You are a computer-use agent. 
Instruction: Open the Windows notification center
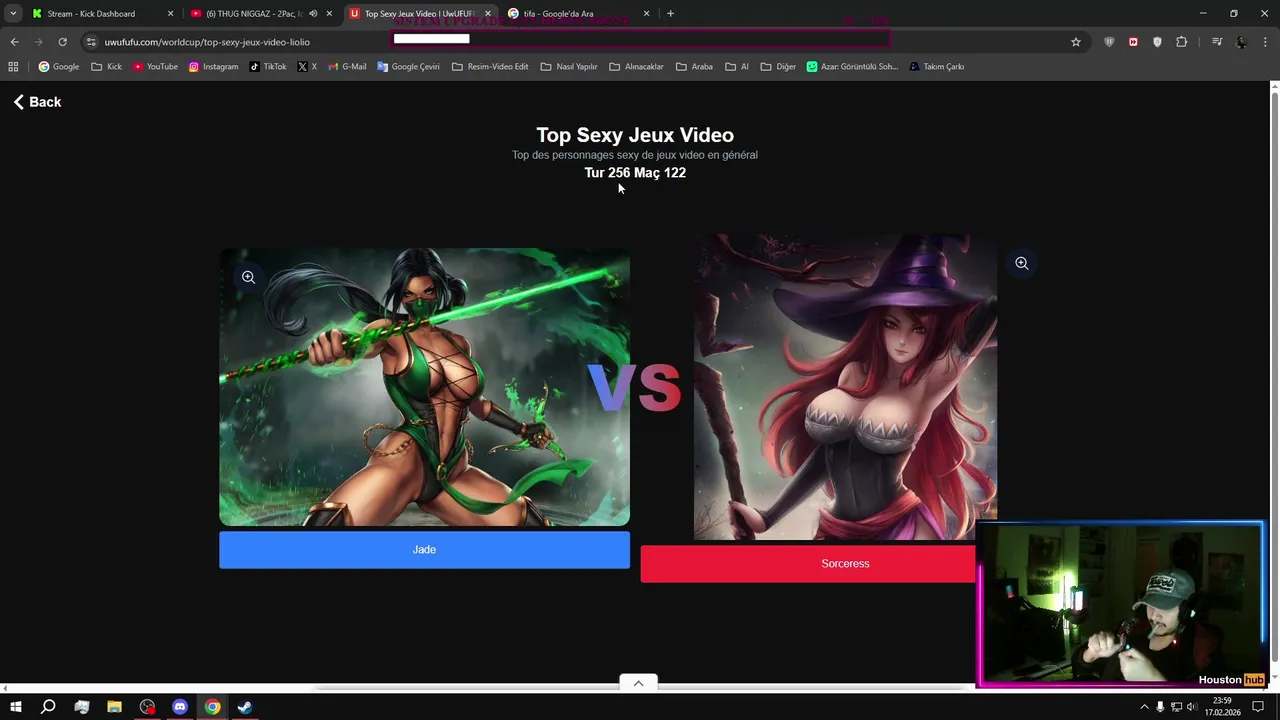(1258, 707)
